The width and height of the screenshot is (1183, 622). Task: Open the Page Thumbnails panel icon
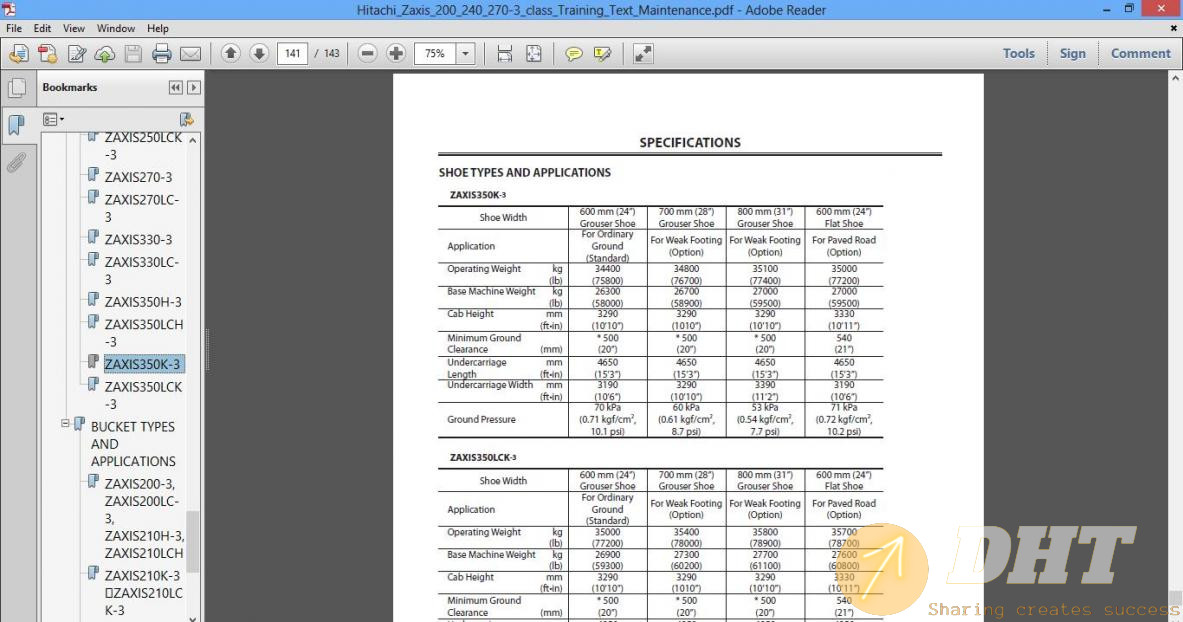coord(17,88)
